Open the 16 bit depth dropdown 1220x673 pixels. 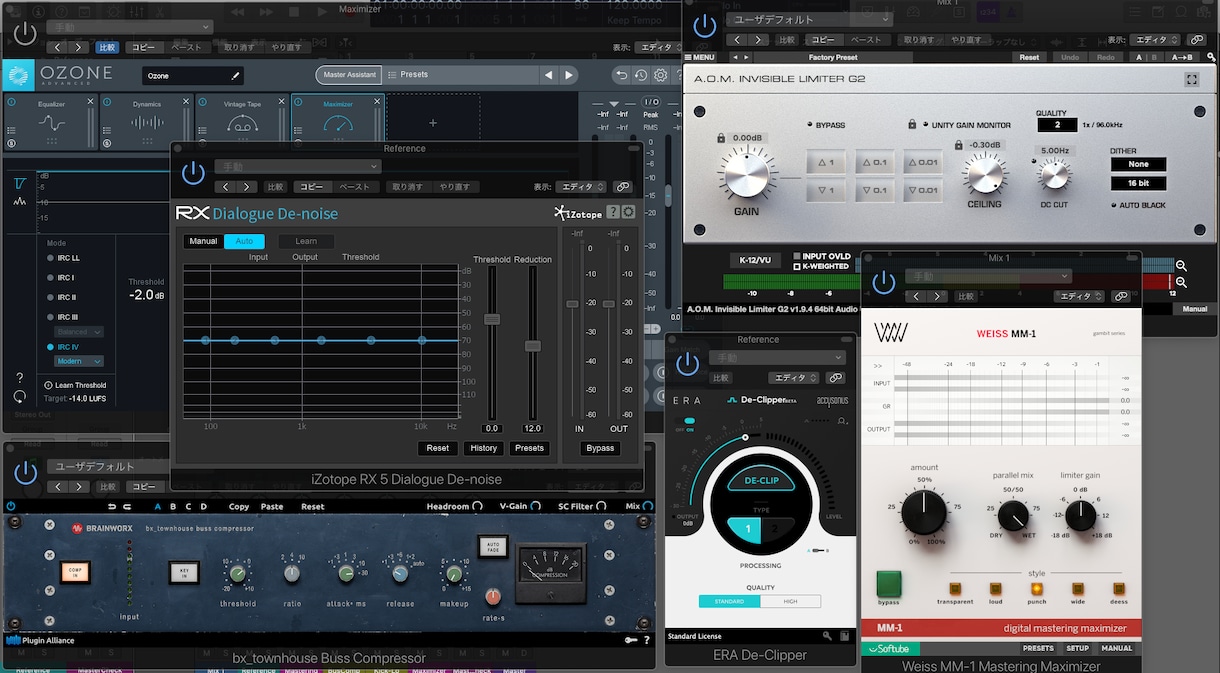click(1138, 183)
